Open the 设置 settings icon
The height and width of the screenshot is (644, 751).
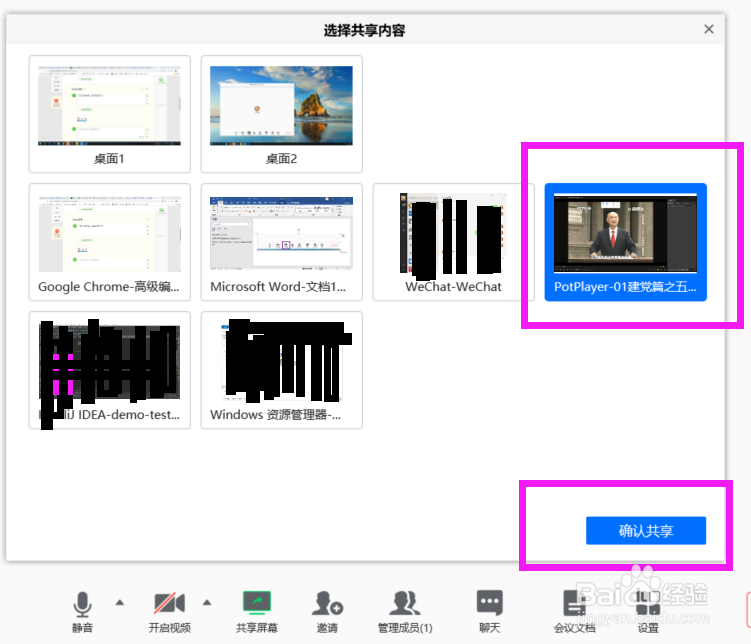pyautogui.click(x=648, y=603)
